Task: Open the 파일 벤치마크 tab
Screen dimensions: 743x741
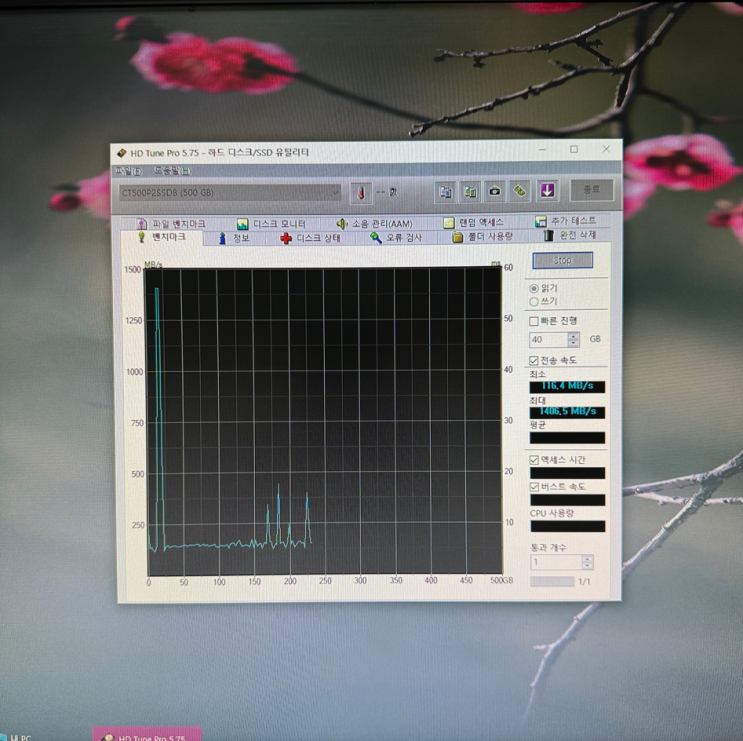Action: coord(172,224)
